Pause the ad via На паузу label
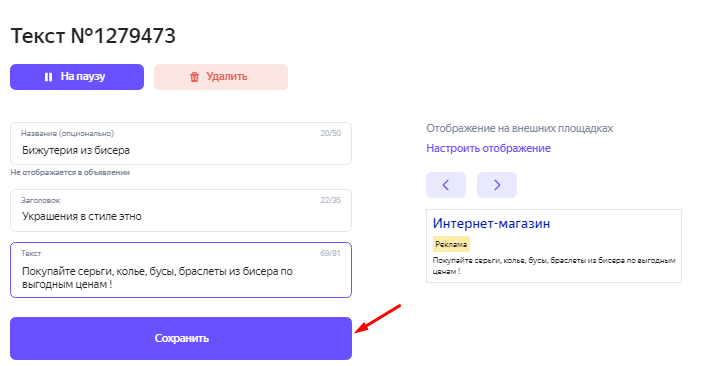 coord(83,77)
